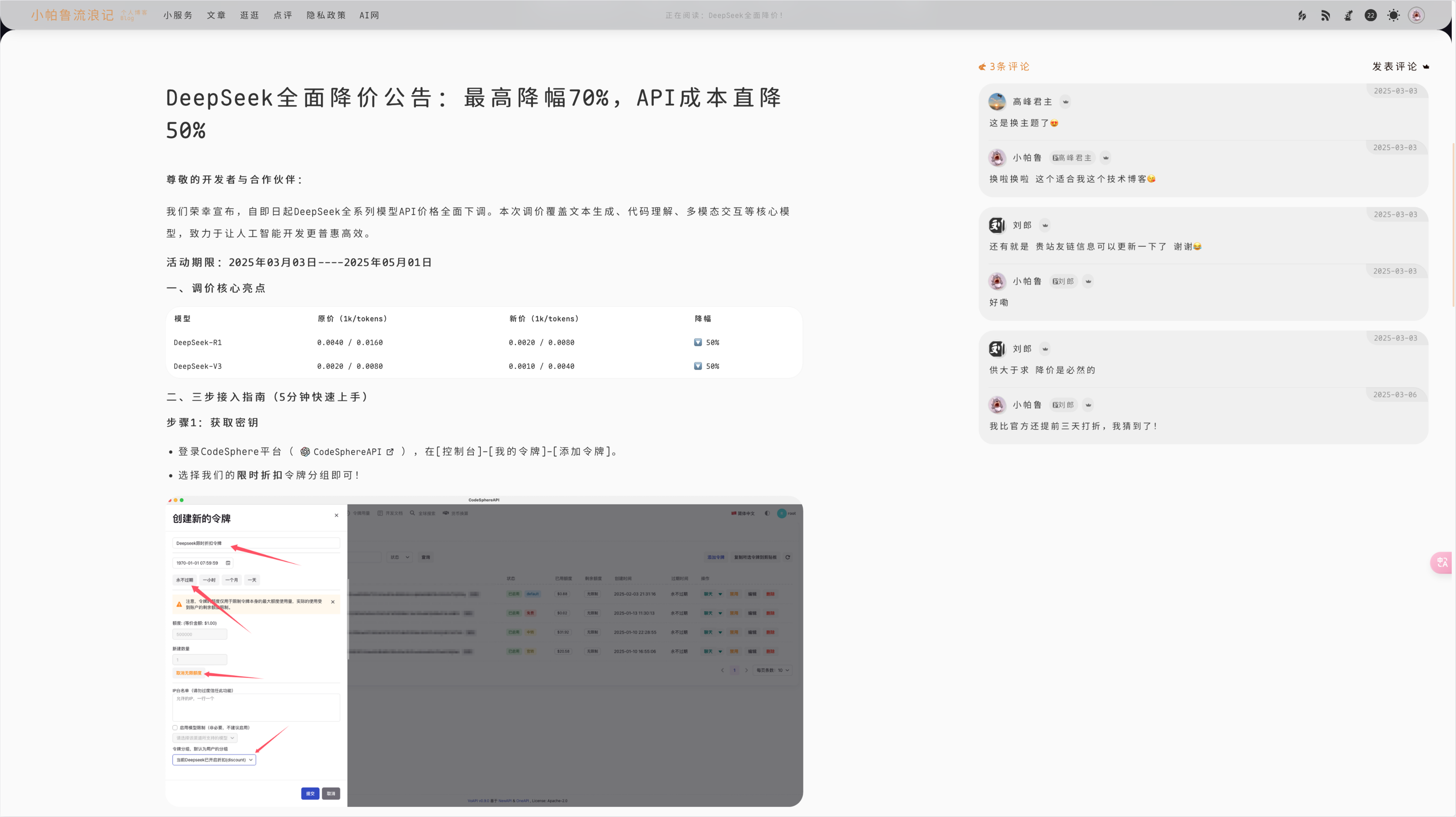Open the 点评 menu
Viewport: 1456px width, 817px height.
(283, 16)
